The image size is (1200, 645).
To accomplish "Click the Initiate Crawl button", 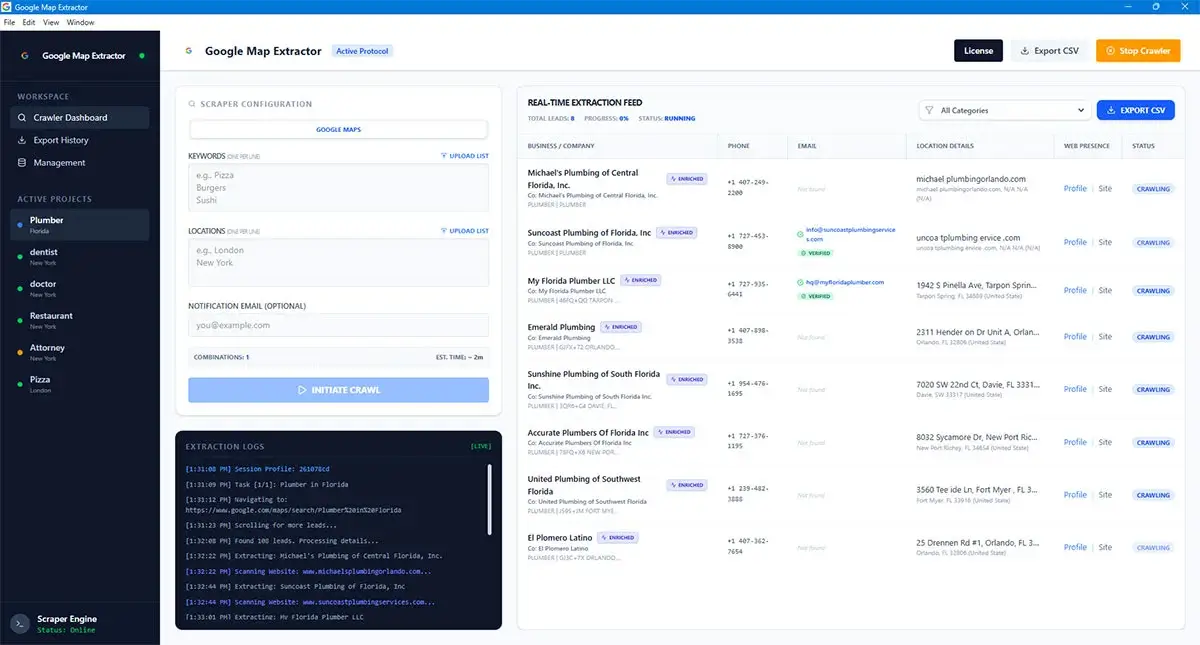I will point(338,390).
